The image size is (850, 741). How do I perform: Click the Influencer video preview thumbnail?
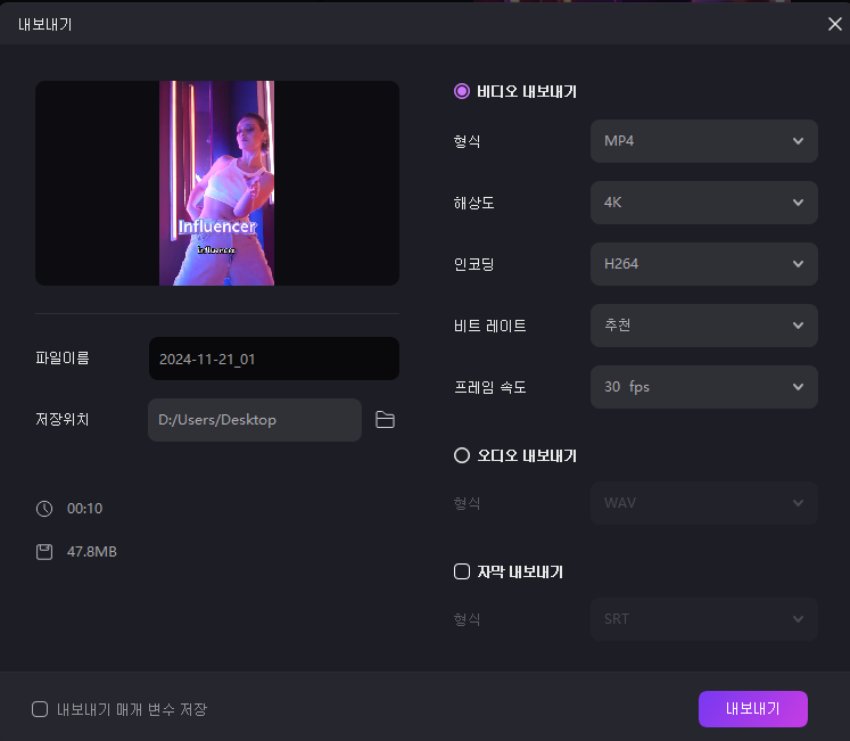[x=217, y=183]
